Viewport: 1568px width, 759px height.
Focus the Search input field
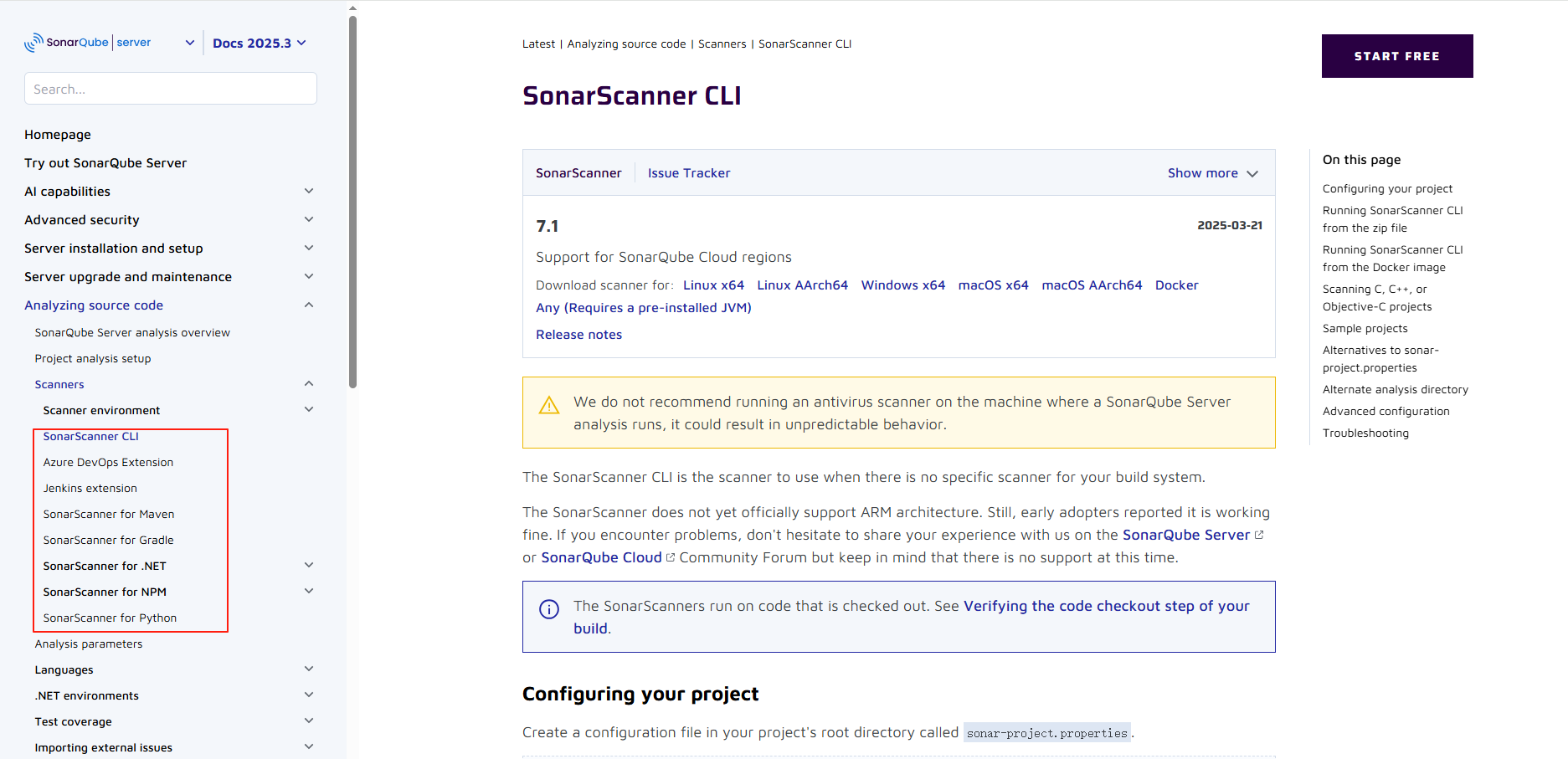(171, 89)
